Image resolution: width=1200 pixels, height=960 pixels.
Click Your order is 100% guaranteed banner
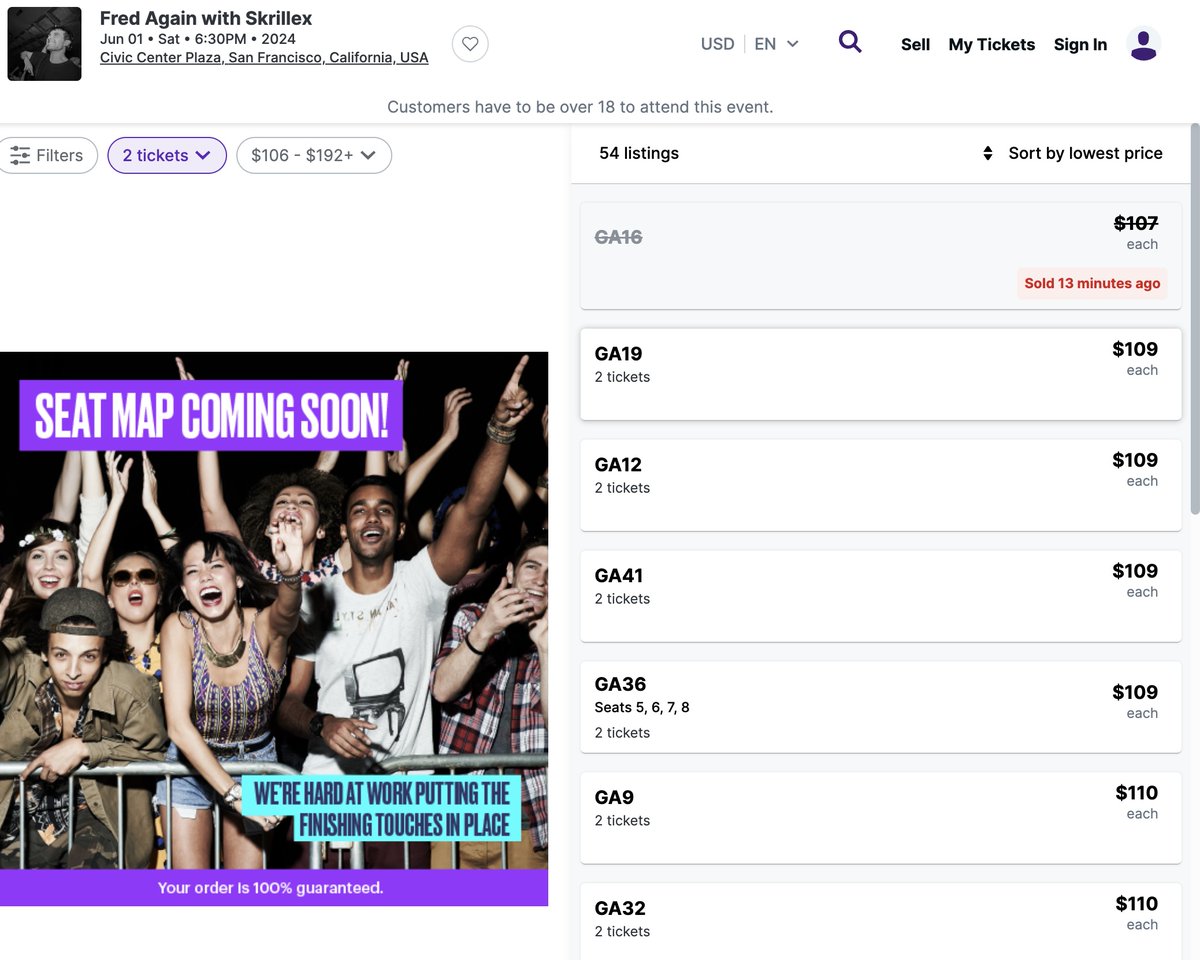pos(274,887)
